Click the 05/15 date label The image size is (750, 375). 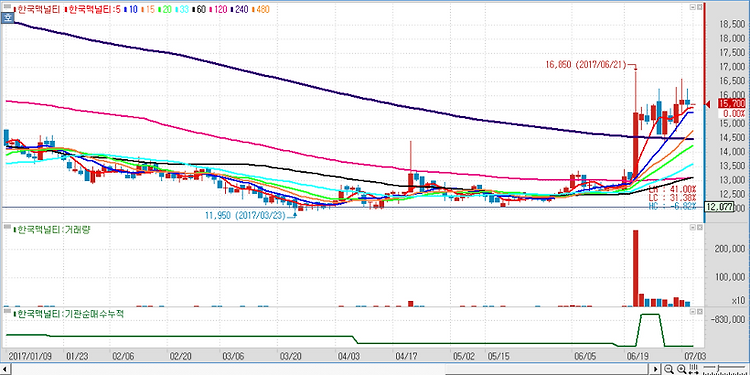click(499, 356)
